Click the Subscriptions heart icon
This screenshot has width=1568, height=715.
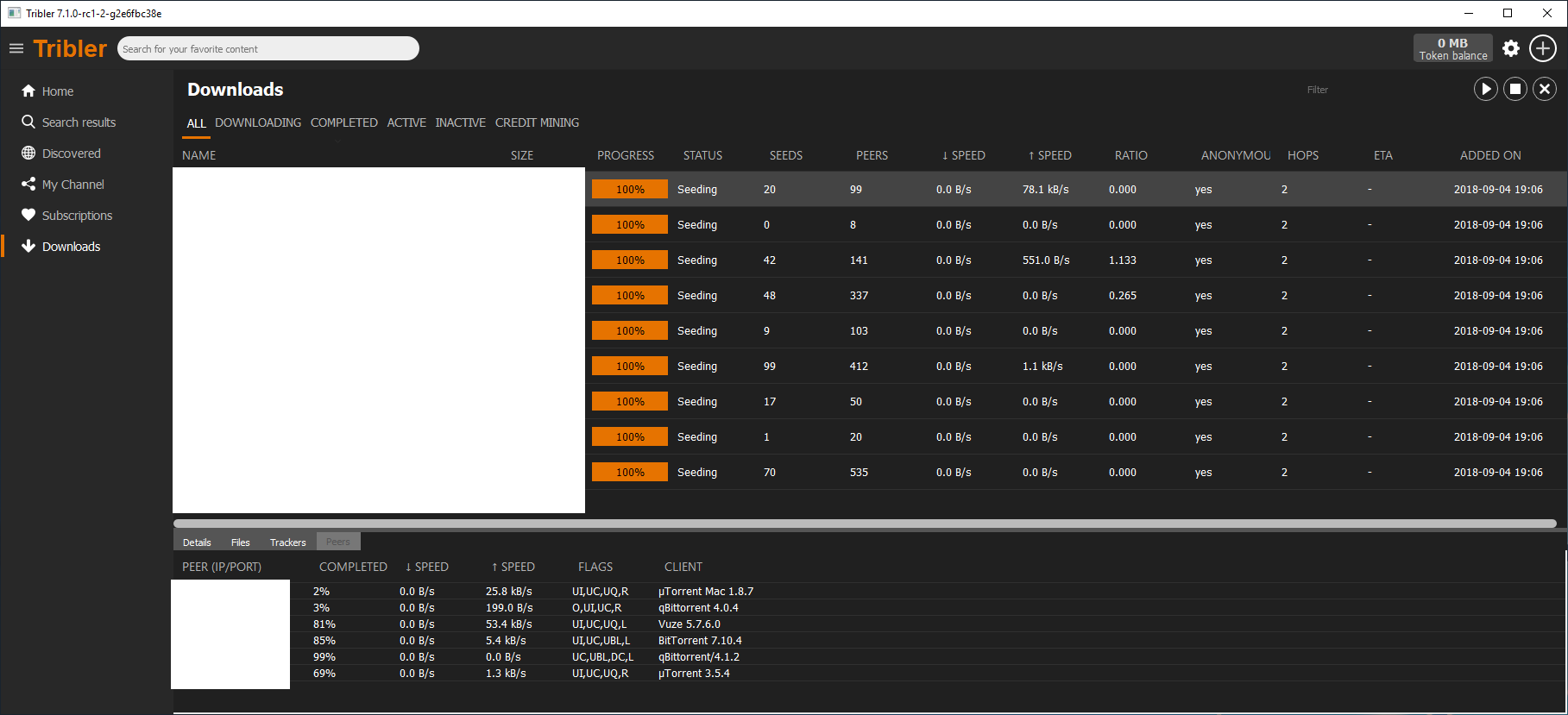click(28, 215)
